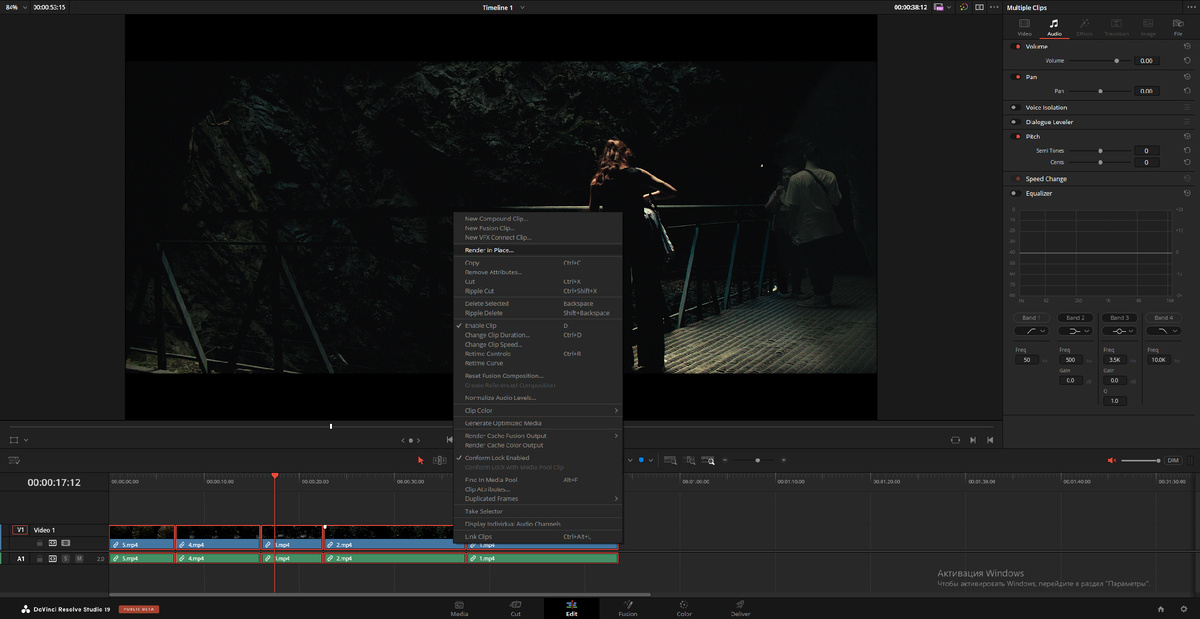Enable the Dialogue Leveler toggle
This screenshot has height=619, width=1200.
(x=1014, y=122)
